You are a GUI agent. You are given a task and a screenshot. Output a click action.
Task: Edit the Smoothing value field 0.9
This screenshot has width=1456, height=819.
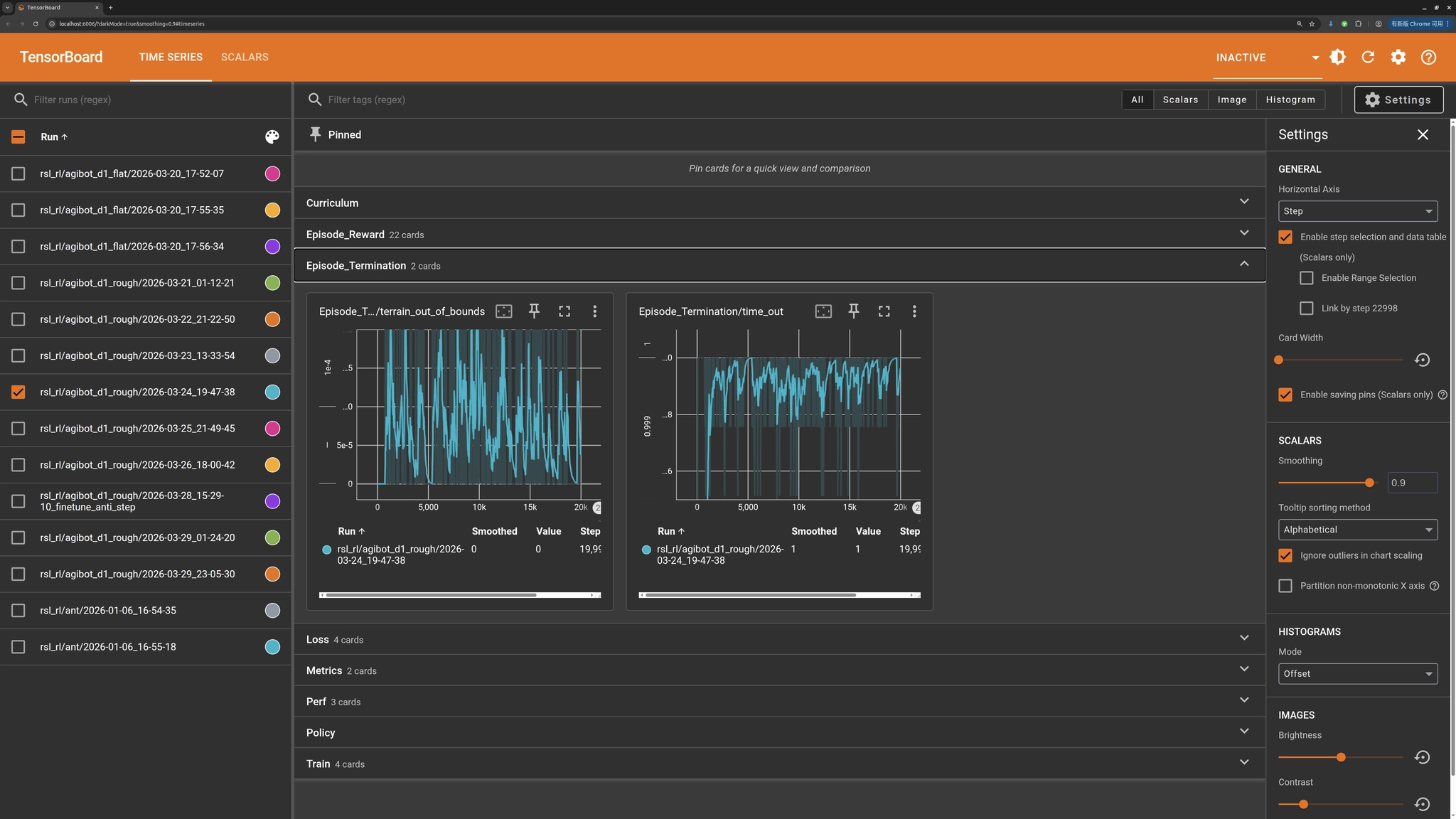1412,483
